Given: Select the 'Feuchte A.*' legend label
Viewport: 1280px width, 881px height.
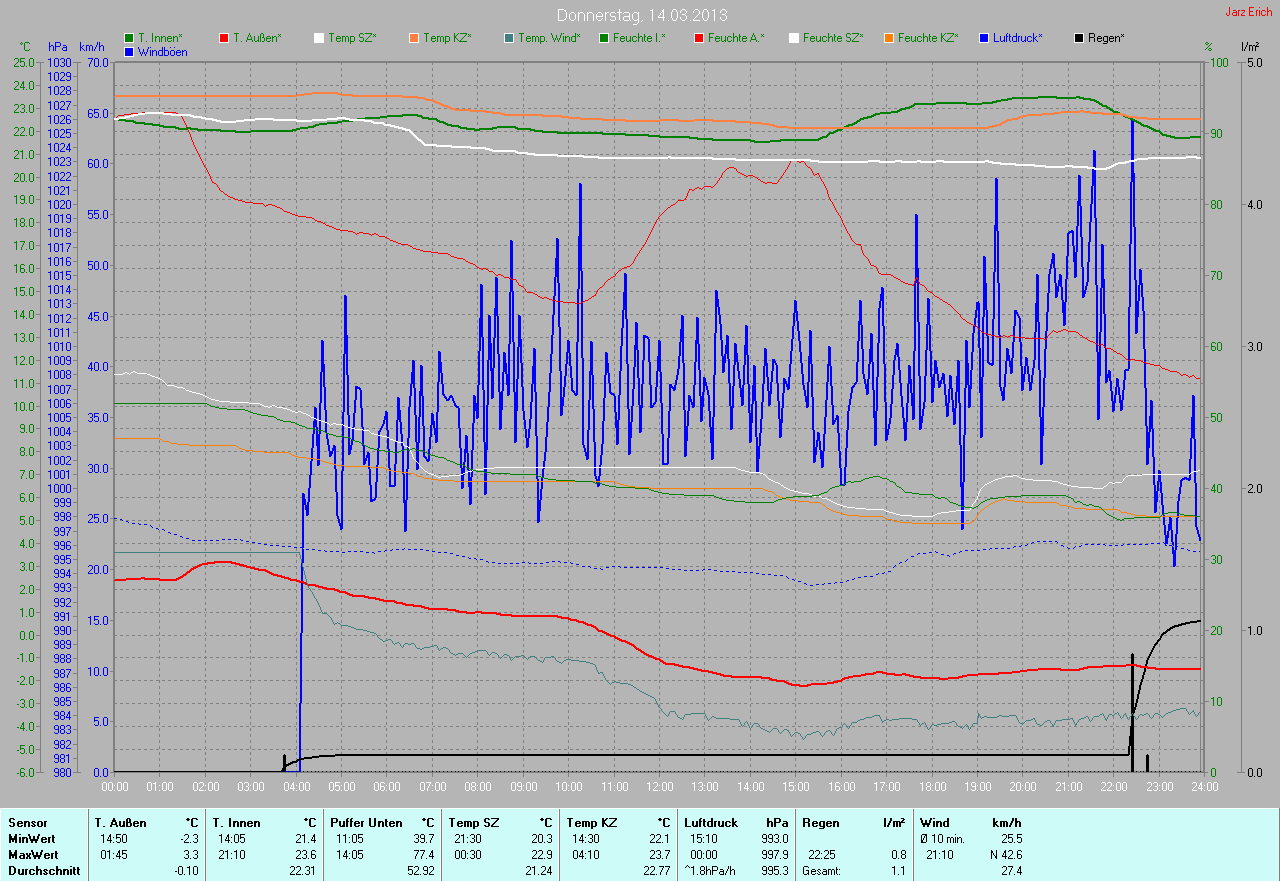Looking at the screenshot, I should click(x=736, y=38).
